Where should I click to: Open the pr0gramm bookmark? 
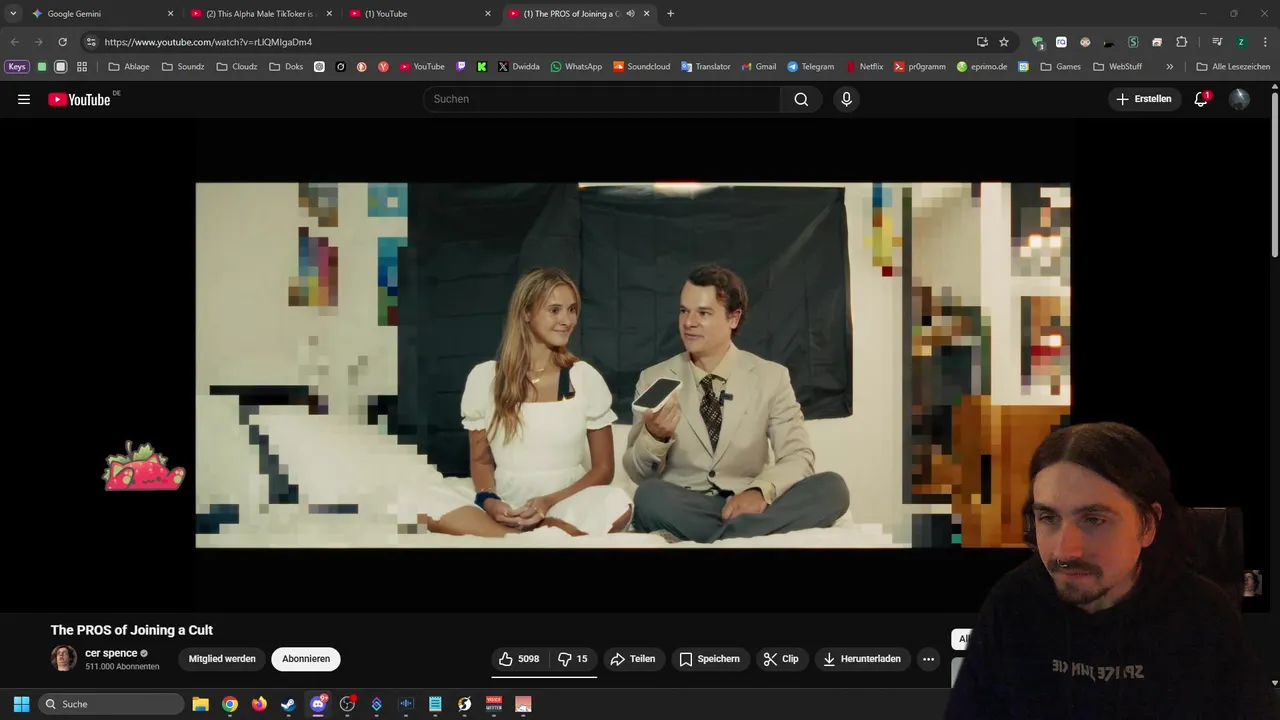pyautogui.click(x=920, y=67)
